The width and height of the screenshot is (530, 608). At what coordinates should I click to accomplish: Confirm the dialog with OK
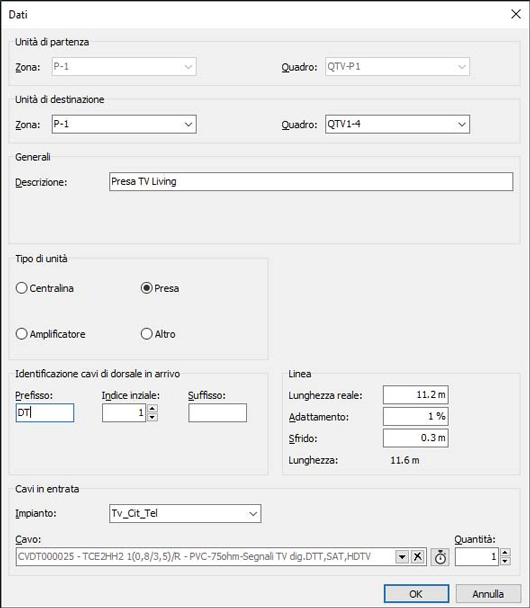pyautogui.click(x=416, y=594)
